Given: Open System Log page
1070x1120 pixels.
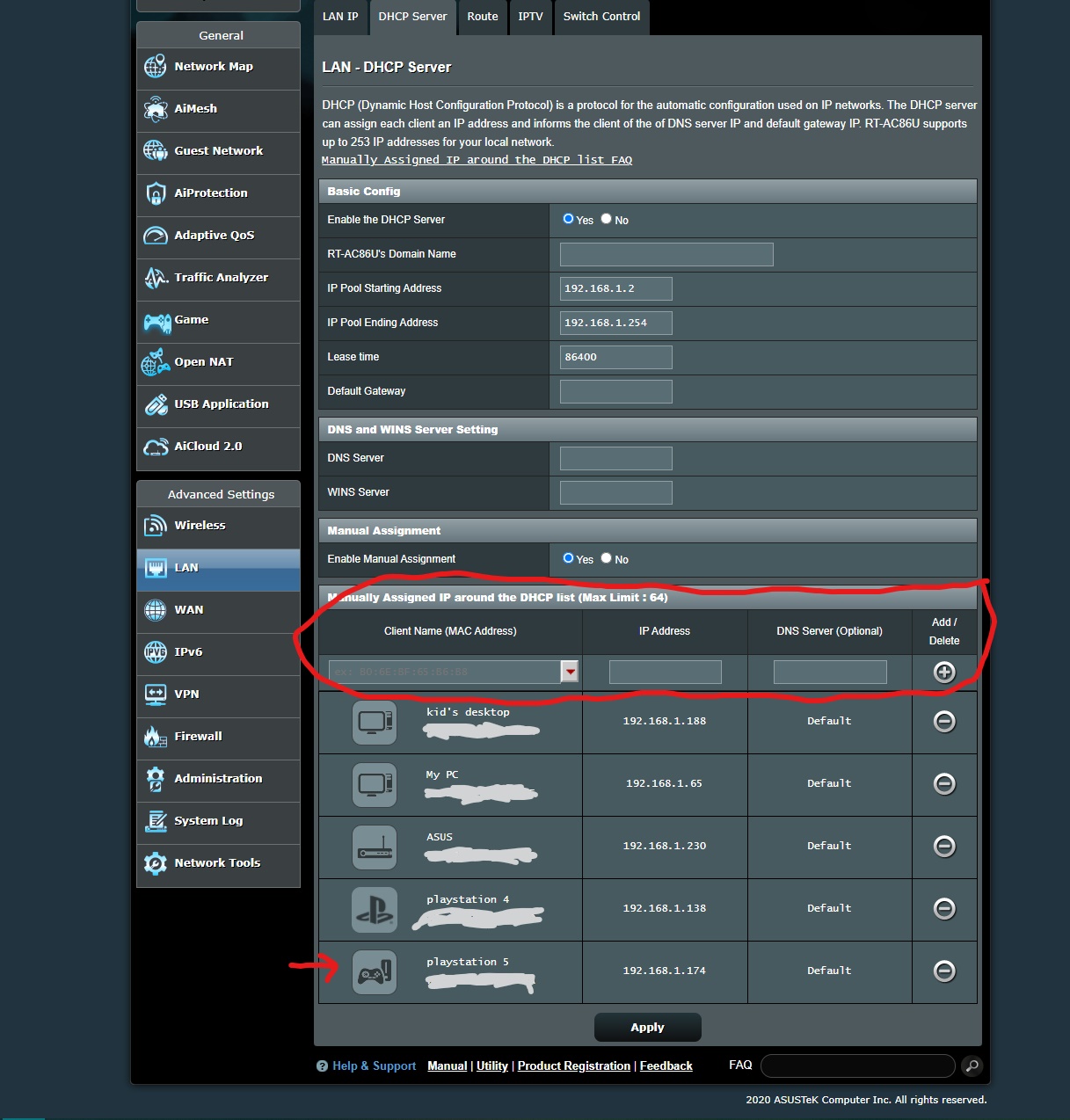Looking at the screenshot, I should pyautogui.click(x=218, y=821).
